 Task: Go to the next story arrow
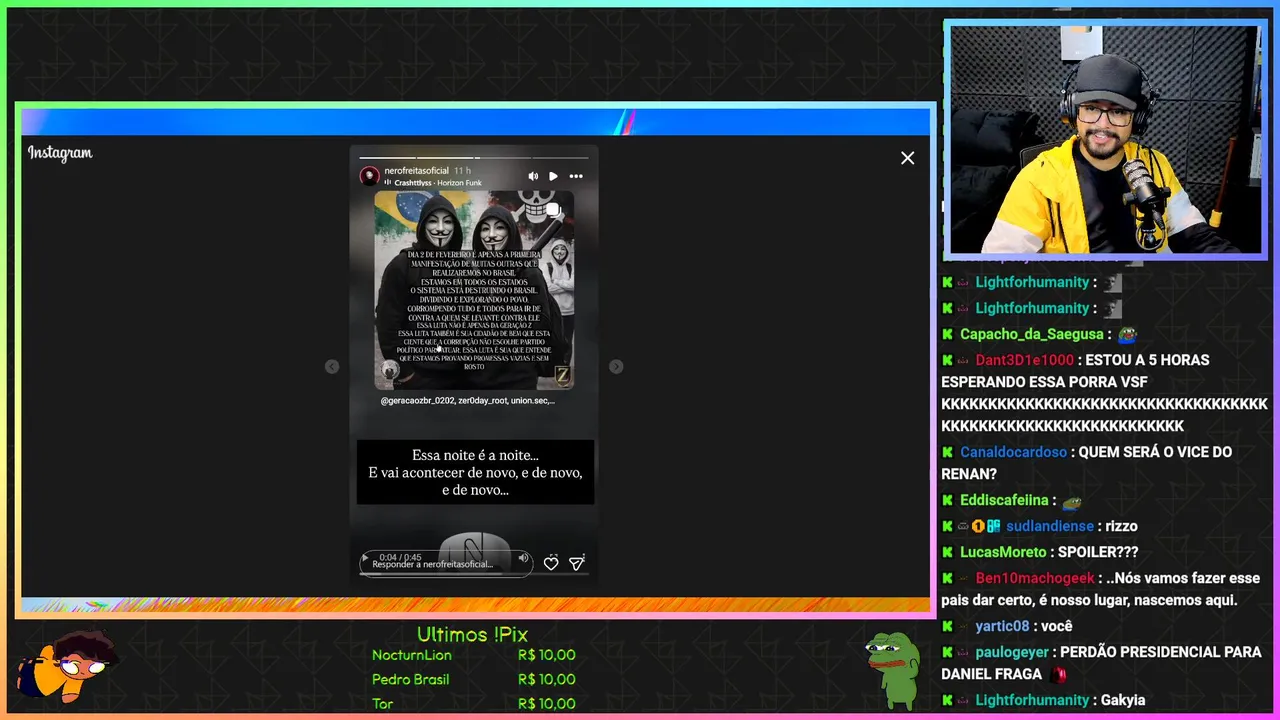[616, 367]
